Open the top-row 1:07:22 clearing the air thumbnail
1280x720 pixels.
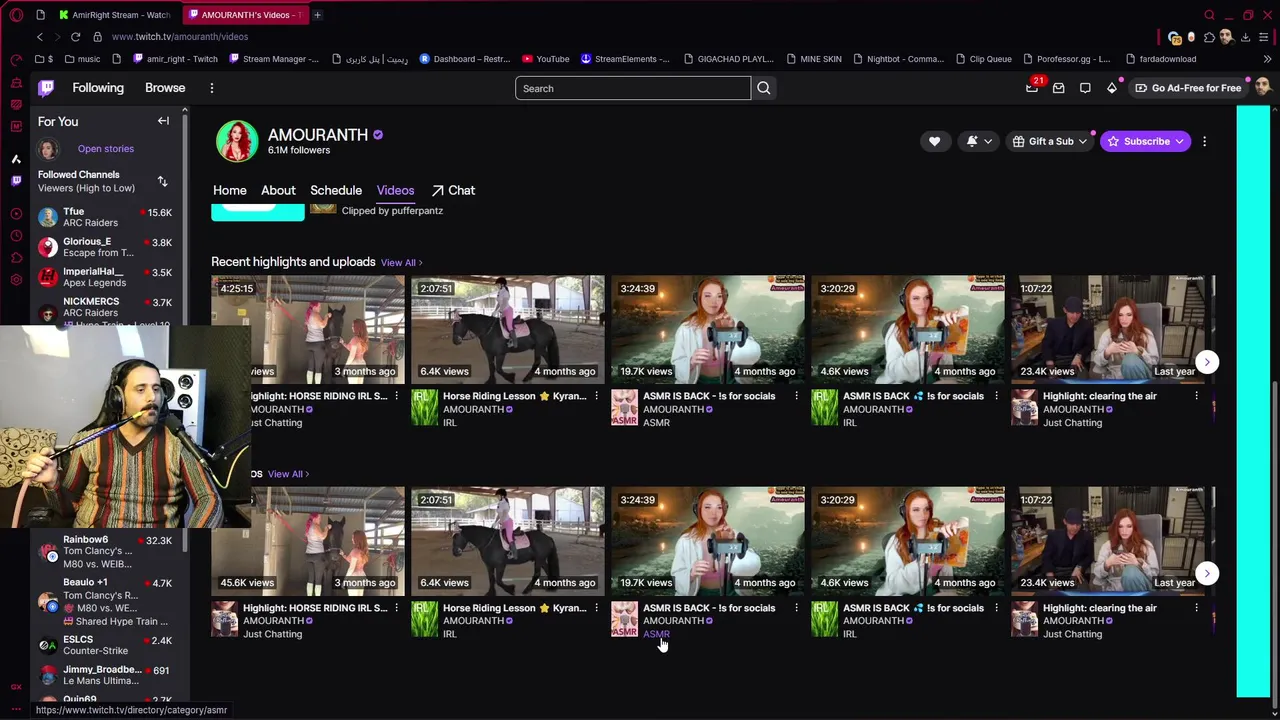[x=1108, y=329]
